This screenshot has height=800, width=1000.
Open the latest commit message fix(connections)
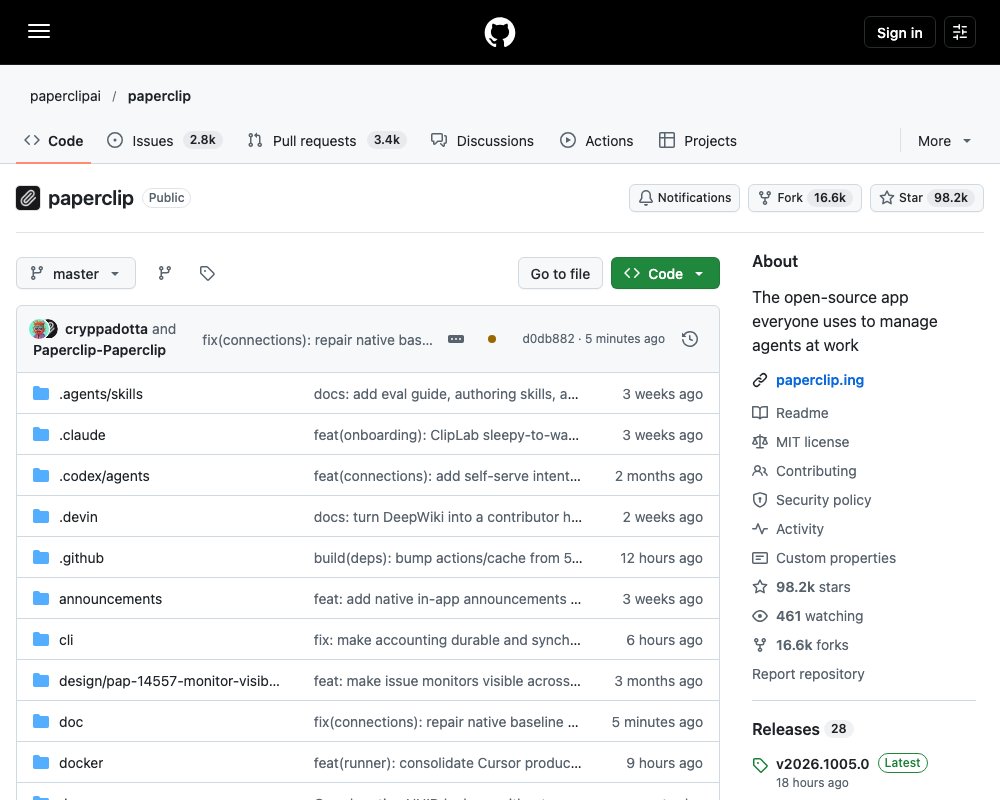[x=317, y=340]
